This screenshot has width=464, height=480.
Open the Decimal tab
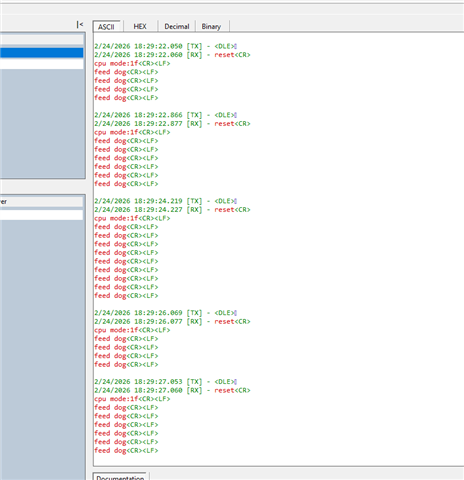pos(177,27)
